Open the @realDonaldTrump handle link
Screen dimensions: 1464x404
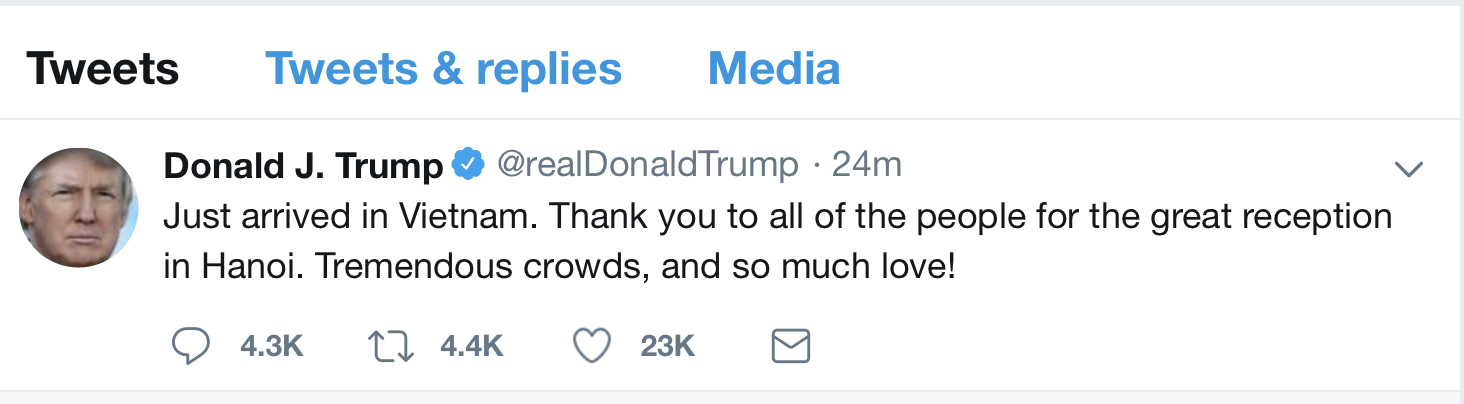pos(647,165)
